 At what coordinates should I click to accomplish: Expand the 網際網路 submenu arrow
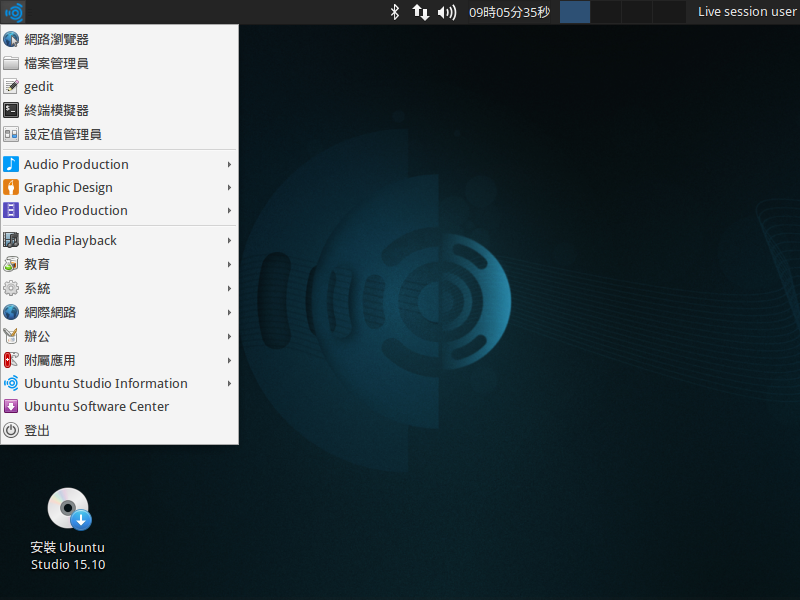click(x=230, y=312)
